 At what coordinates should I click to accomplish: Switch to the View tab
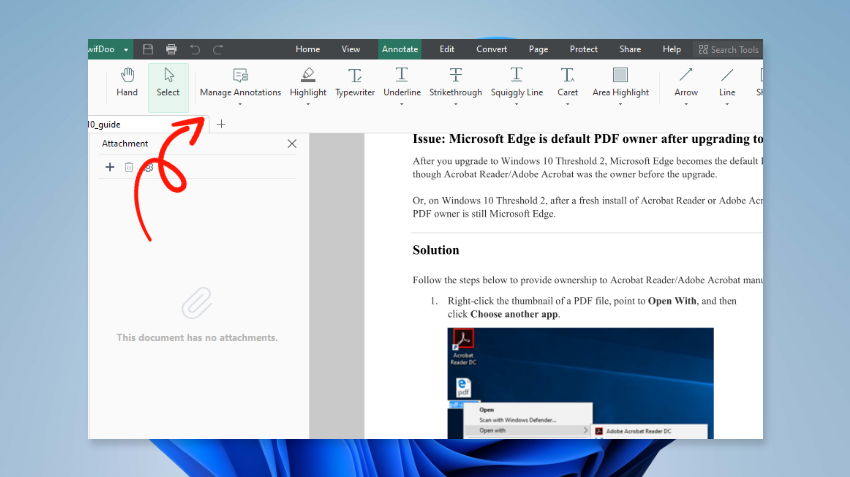[x=351, y=49]
